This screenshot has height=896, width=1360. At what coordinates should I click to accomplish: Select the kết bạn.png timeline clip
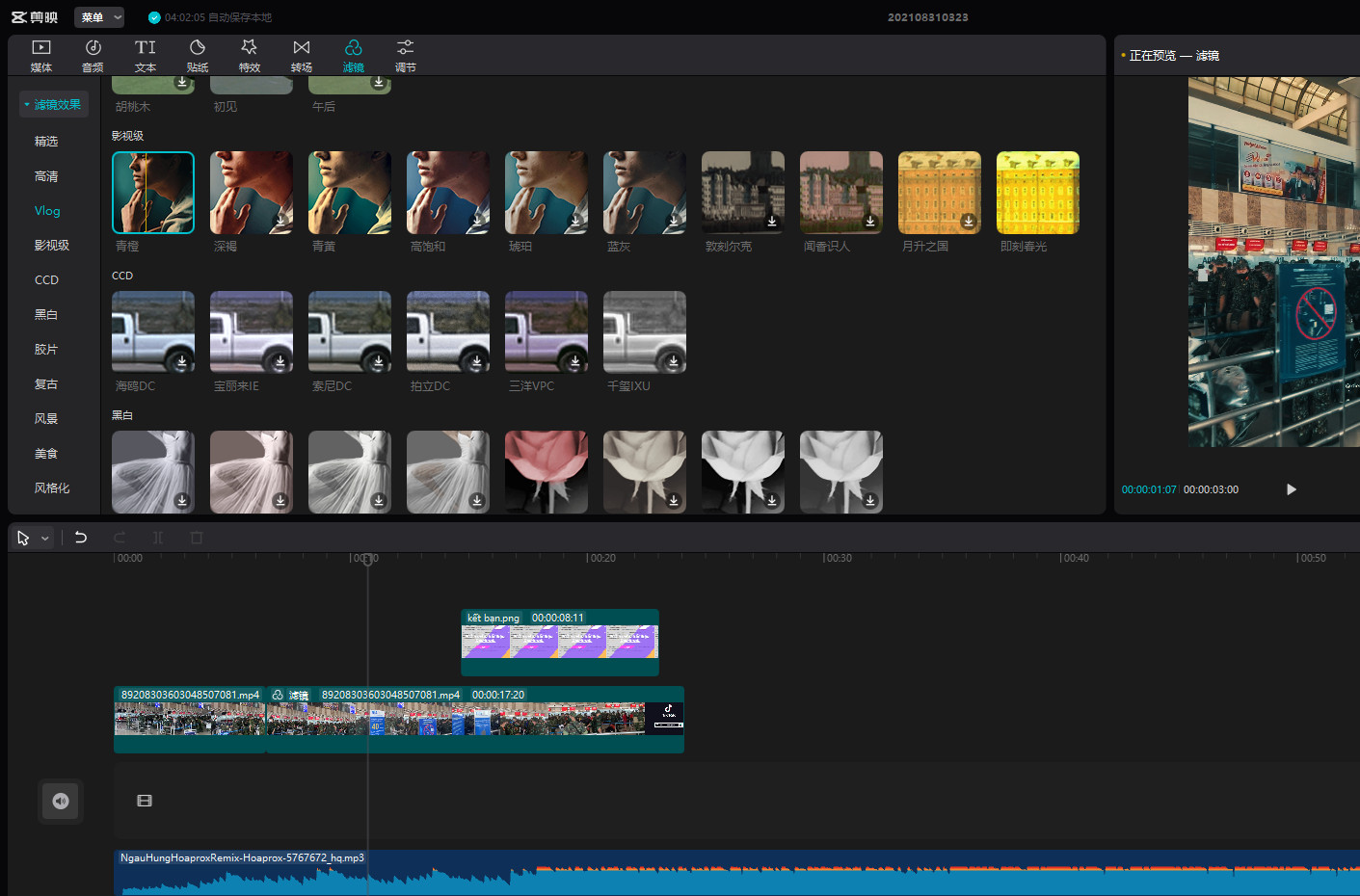click(x=560, y=643)
